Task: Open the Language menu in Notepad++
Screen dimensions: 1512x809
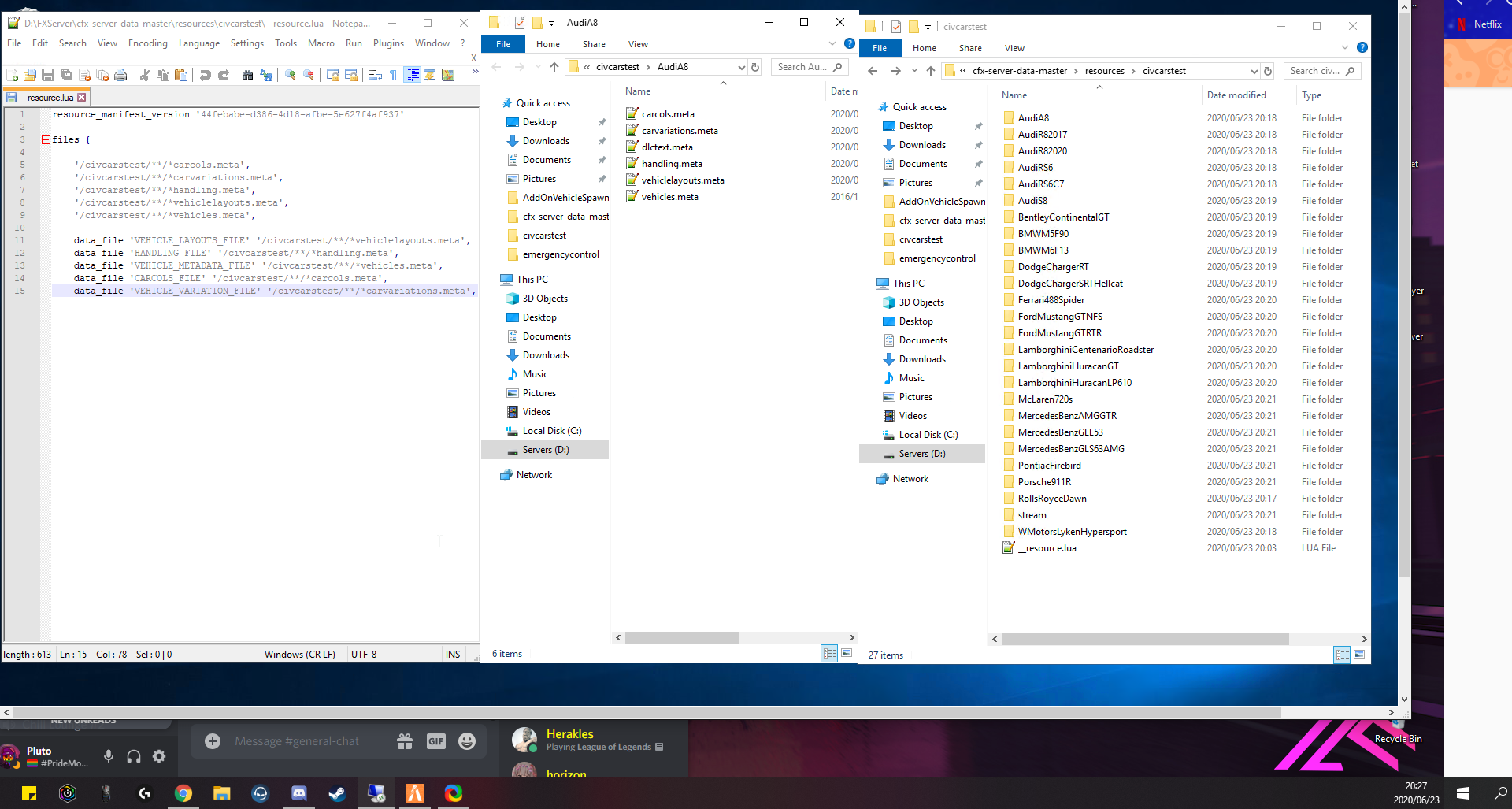Action: click(x=199, y=43)
